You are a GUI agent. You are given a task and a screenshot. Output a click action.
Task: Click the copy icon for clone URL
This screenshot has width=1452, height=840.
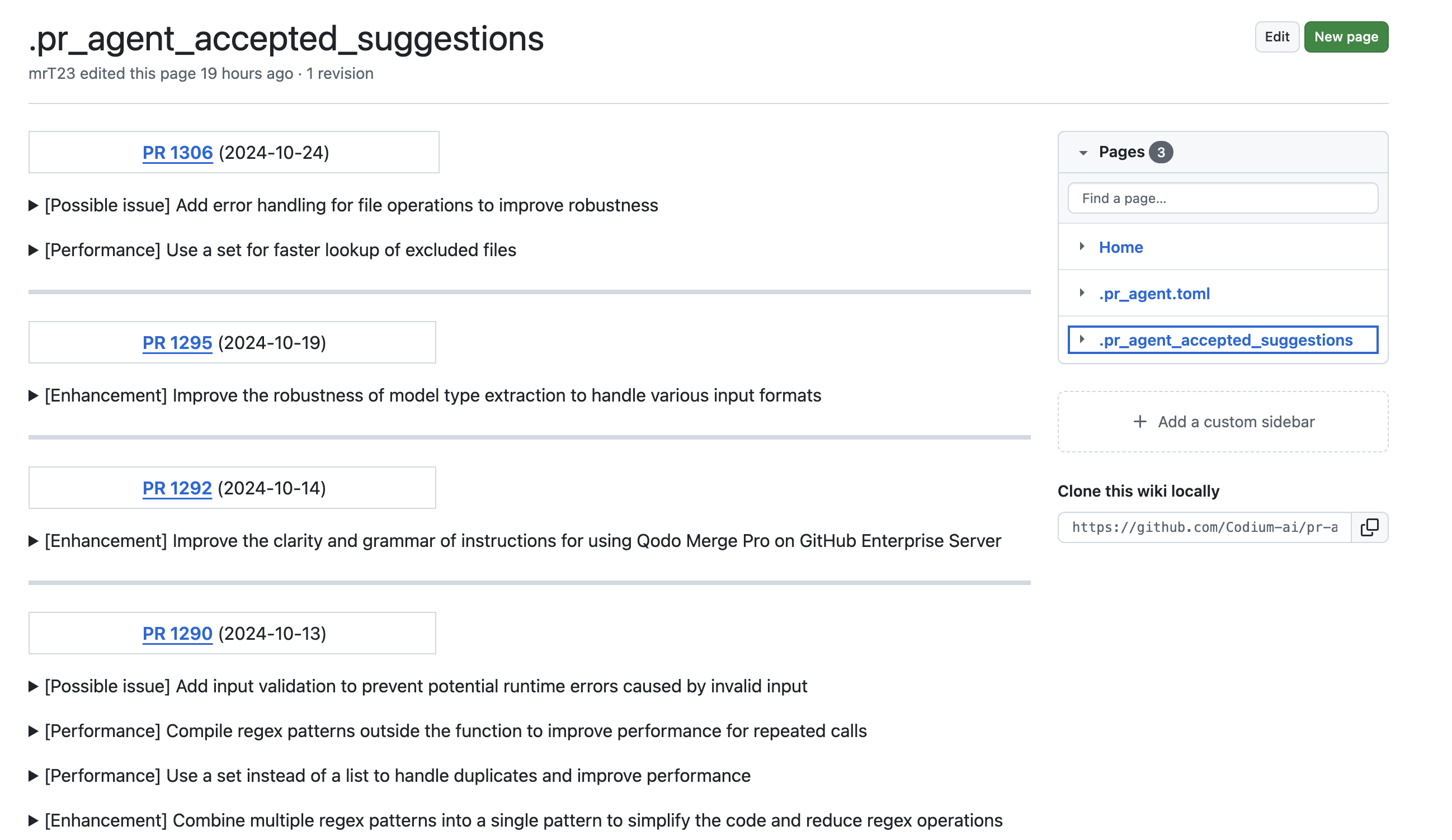tap(1371, 527)
